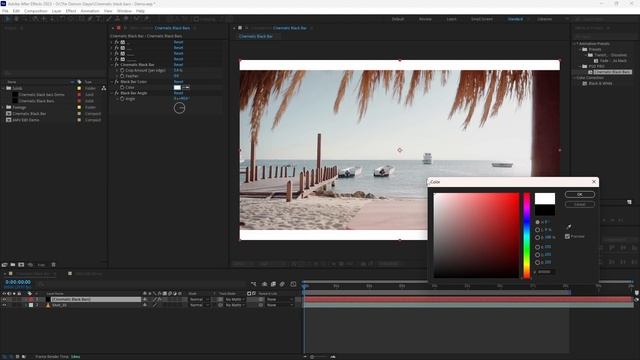Screen dimensions: 640x360
Task: Click the New Composition icon in Project panel
Action: pyautogui.click(x=21, y=264)
